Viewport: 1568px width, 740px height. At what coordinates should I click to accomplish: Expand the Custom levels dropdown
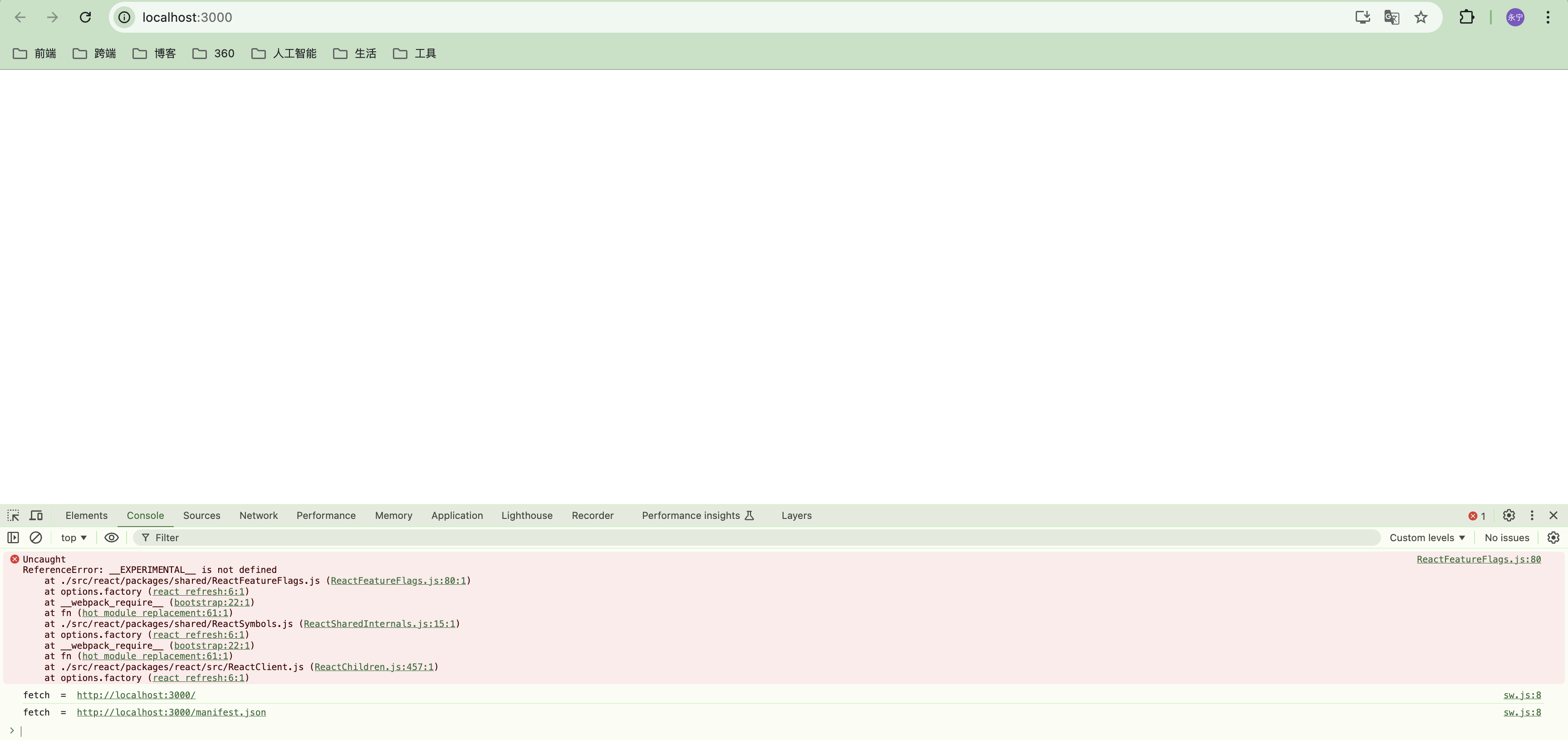1427,537
